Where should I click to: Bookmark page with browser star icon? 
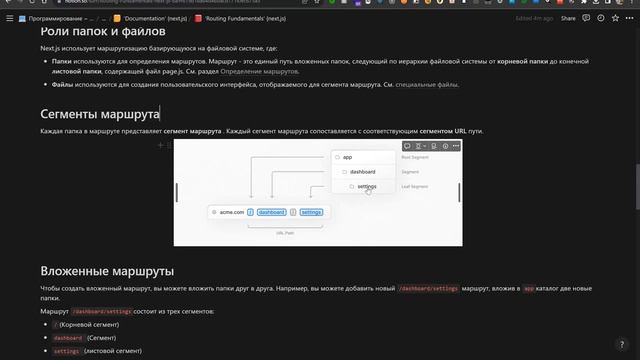[x=317, y=2]
